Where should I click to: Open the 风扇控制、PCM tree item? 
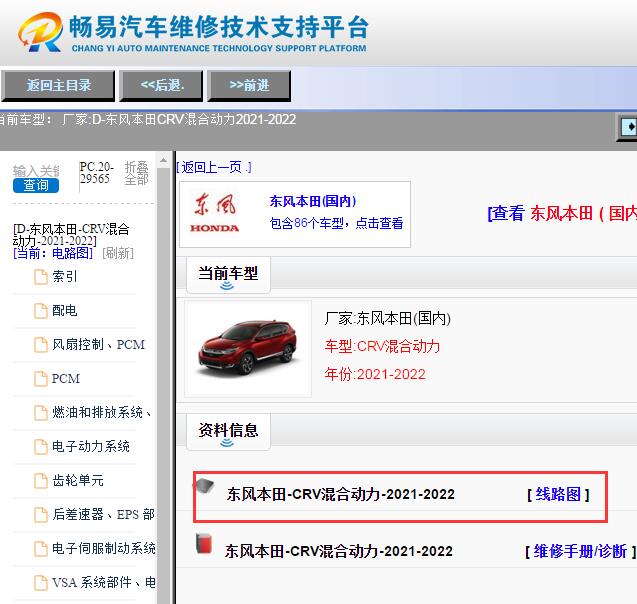pos(98,344)
